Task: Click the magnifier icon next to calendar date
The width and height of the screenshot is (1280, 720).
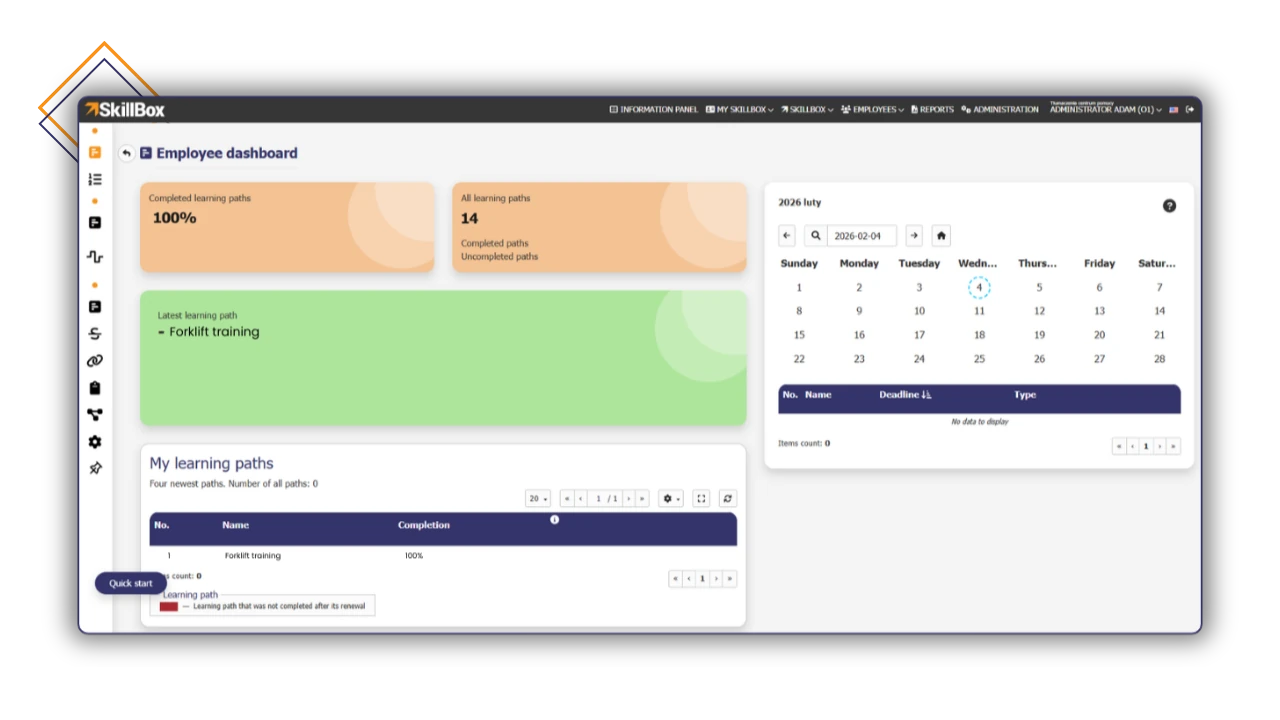Action: tap(815, 235)
